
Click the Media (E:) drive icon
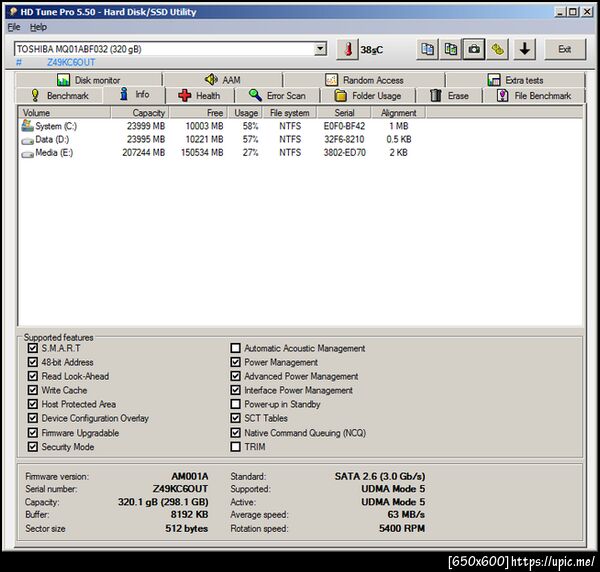point(27,154)
